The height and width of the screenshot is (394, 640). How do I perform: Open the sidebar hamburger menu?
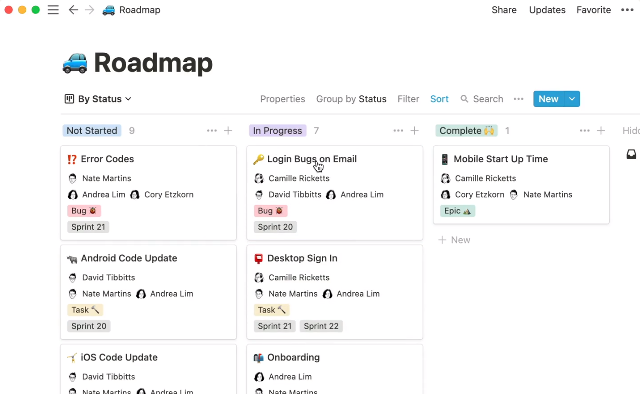click(x=53, y=10)
